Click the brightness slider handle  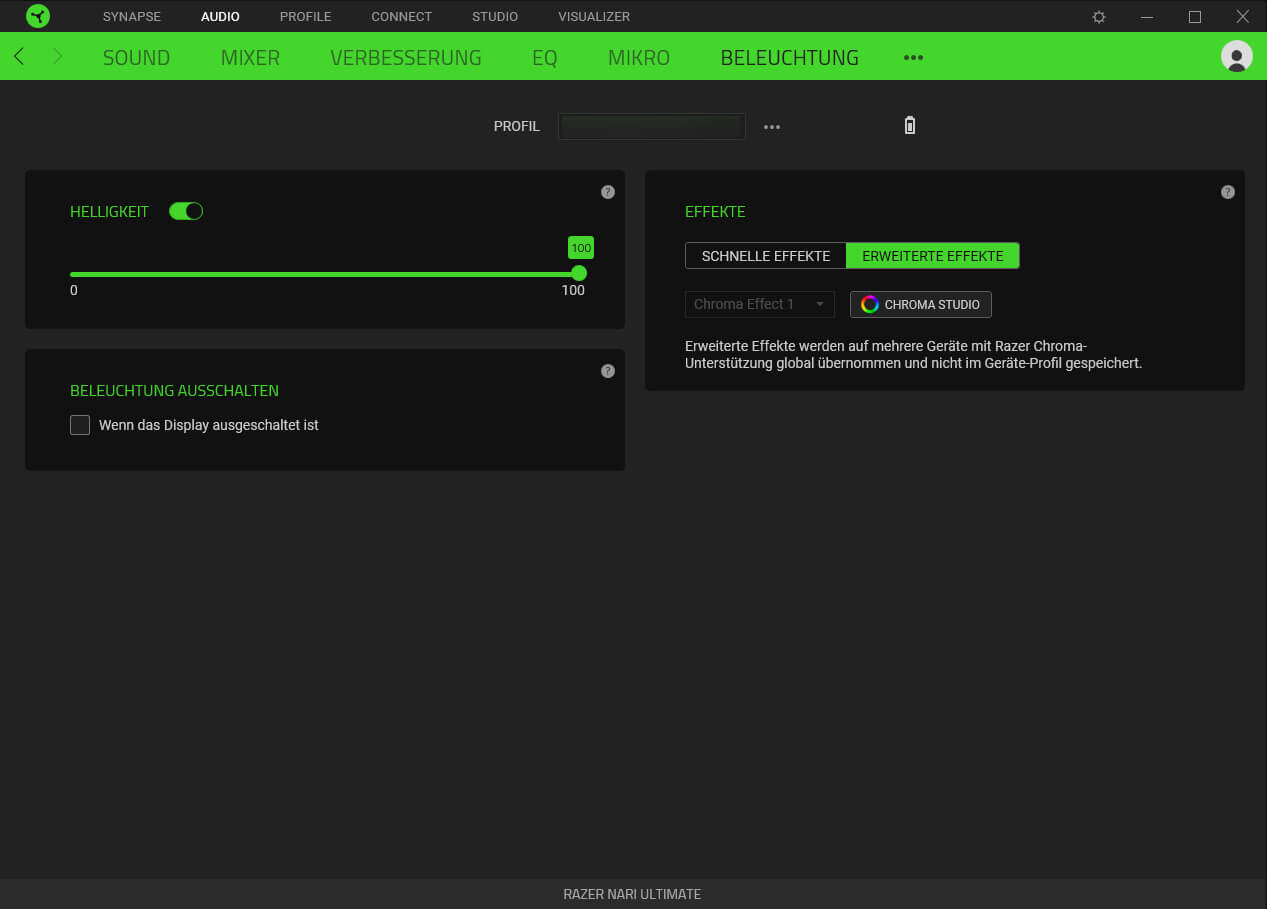point(579,273)
